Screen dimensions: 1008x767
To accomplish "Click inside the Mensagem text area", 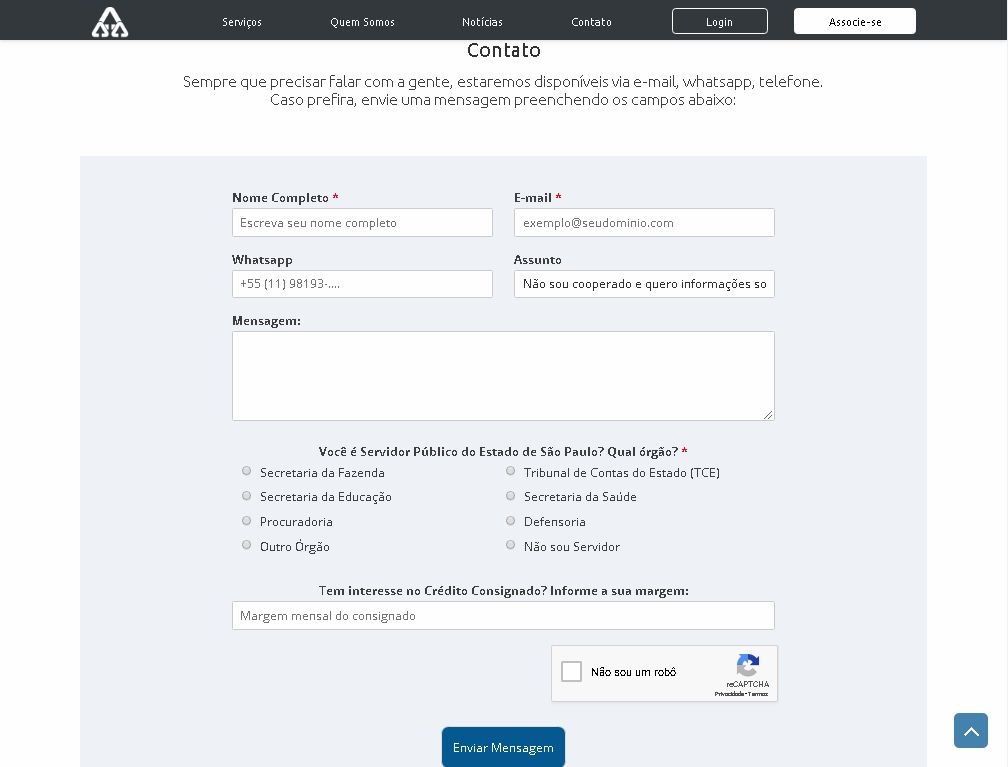I will (503, 376).
